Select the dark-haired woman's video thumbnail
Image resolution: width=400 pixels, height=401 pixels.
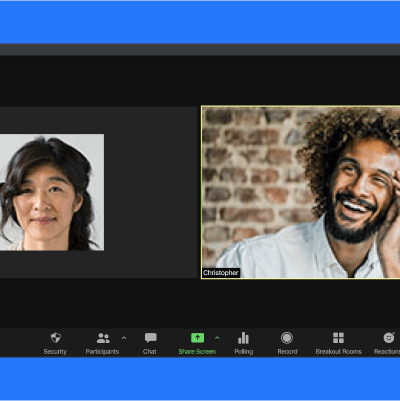[52, 192]
